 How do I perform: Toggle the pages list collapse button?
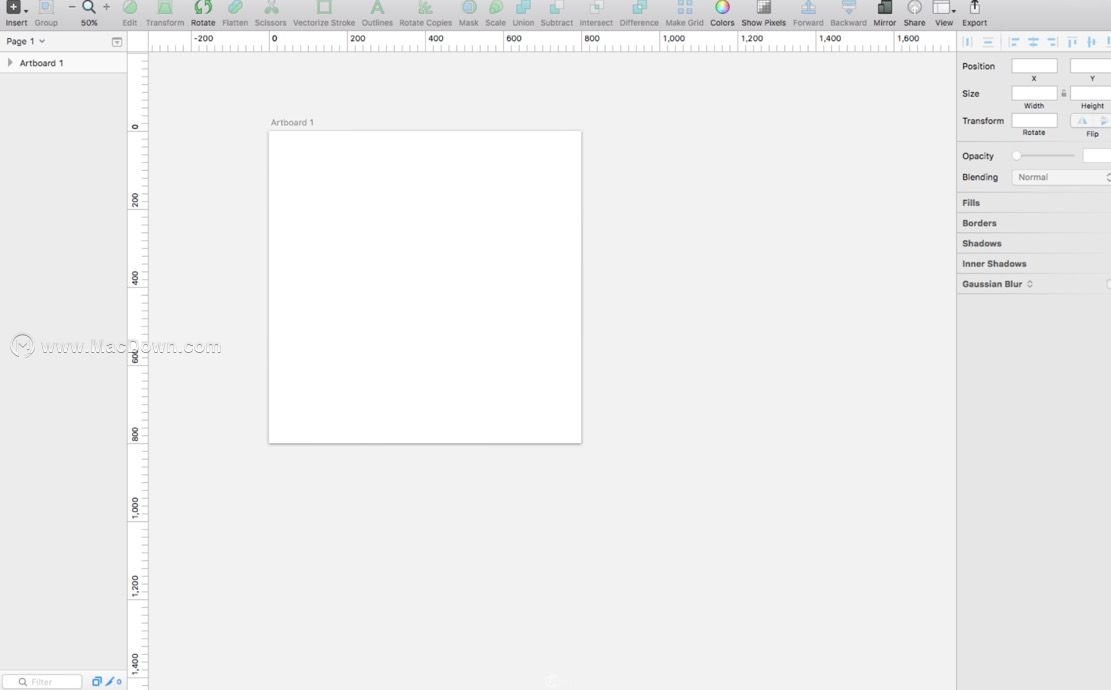(117, 42)
